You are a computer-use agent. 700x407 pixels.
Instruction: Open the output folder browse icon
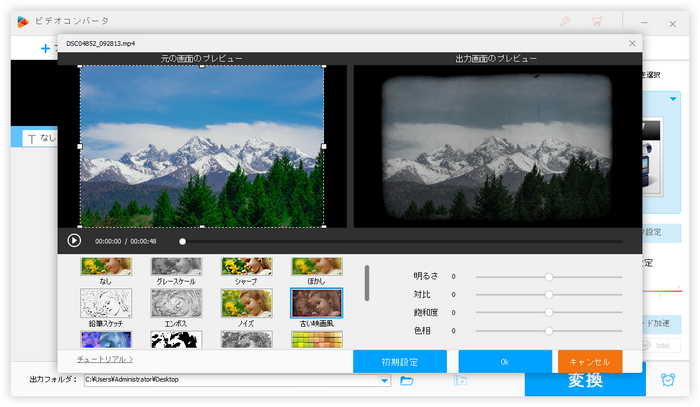coord(407,380)
